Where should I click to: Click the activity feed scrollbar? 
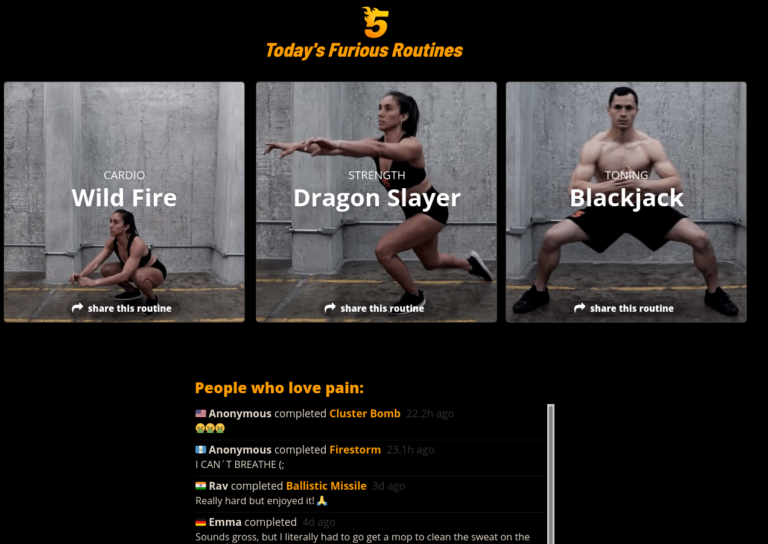[551, 474]
